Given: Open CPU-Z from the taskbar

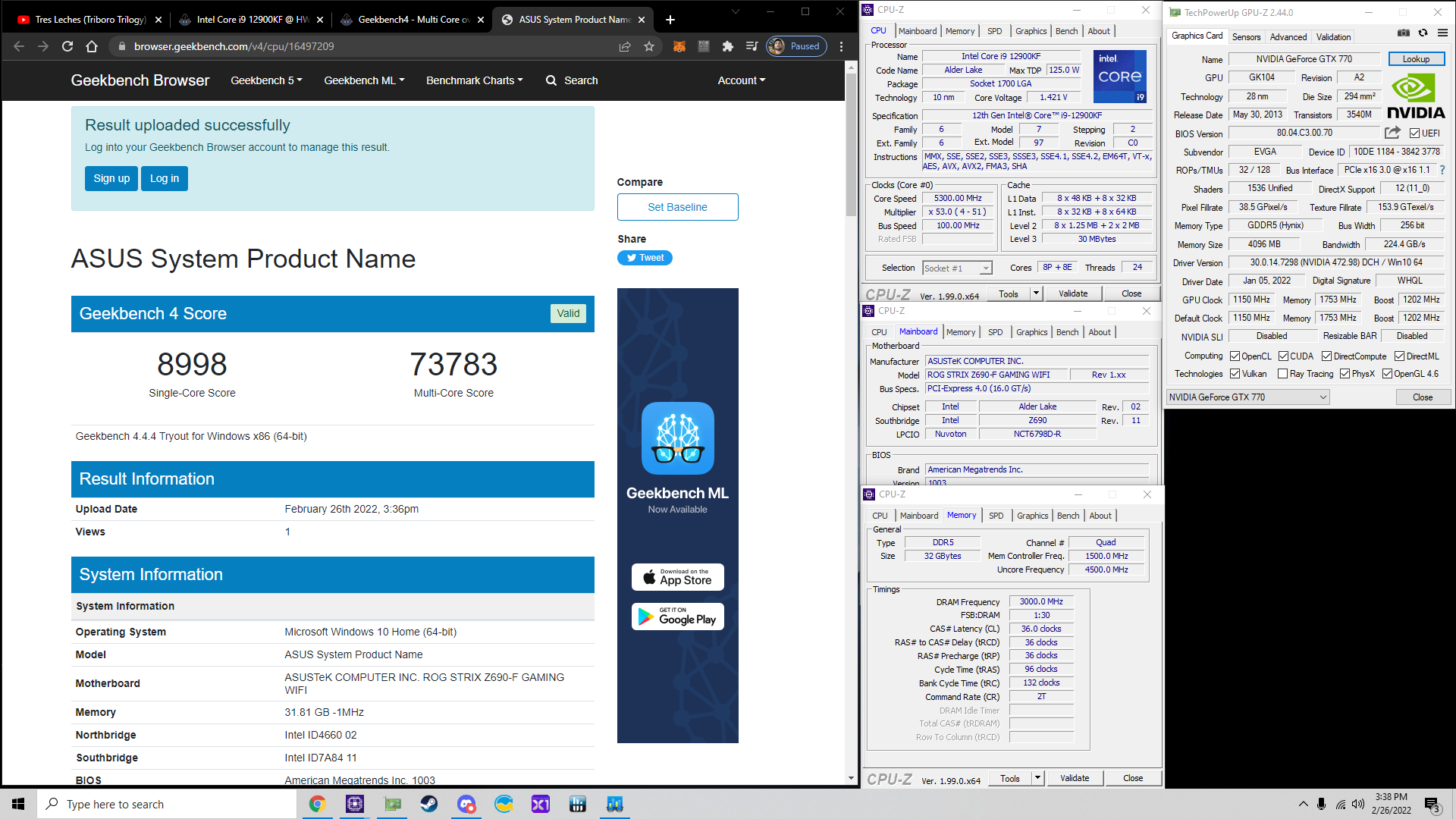Looking at the screenshot, I should point(355,804).
